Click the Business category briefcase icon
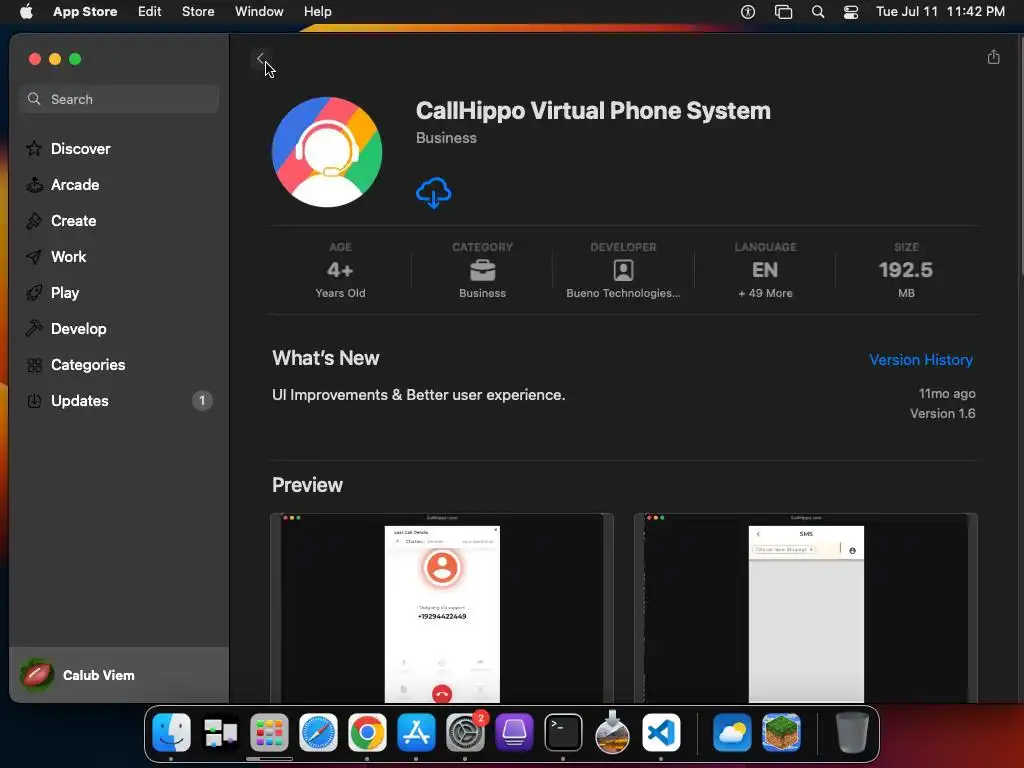 click(483, 270)
